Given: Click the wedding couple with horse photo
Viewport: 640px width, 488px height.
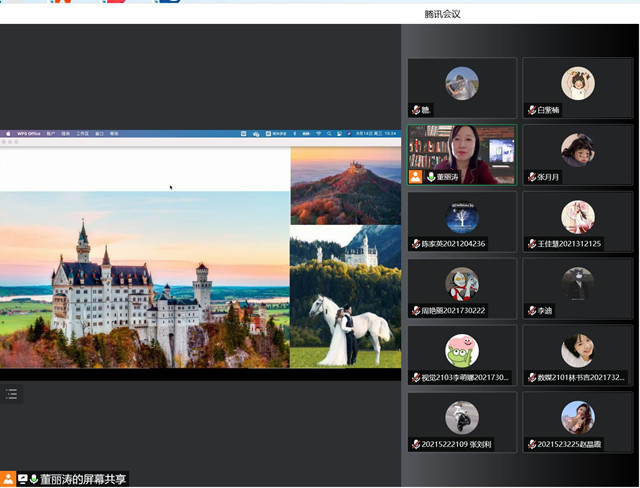Looking at the screenshot, I should pyautogui.click(x=345, y=297).
